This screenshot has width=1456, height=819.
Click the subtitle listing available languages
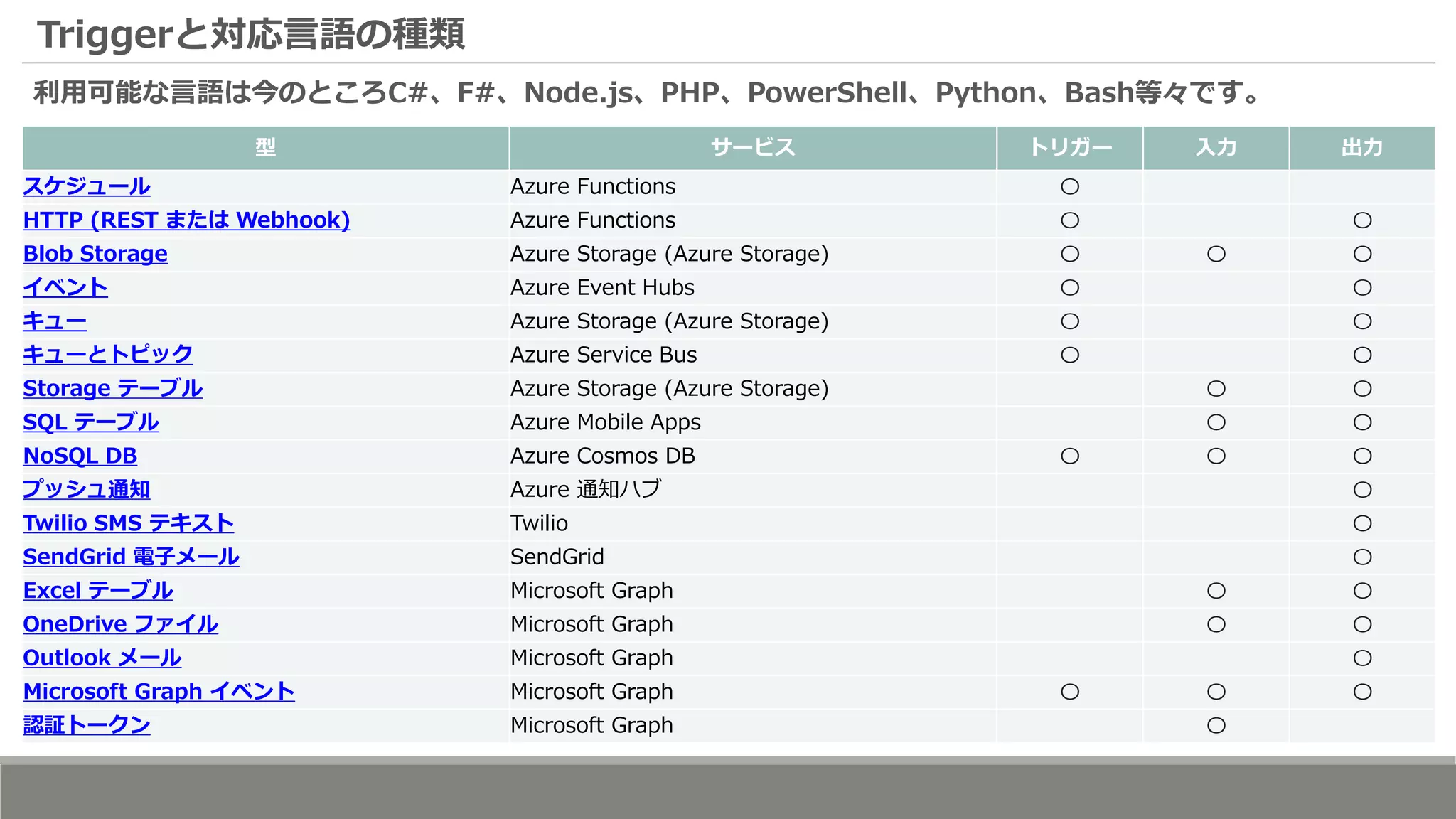pos(648,92)
